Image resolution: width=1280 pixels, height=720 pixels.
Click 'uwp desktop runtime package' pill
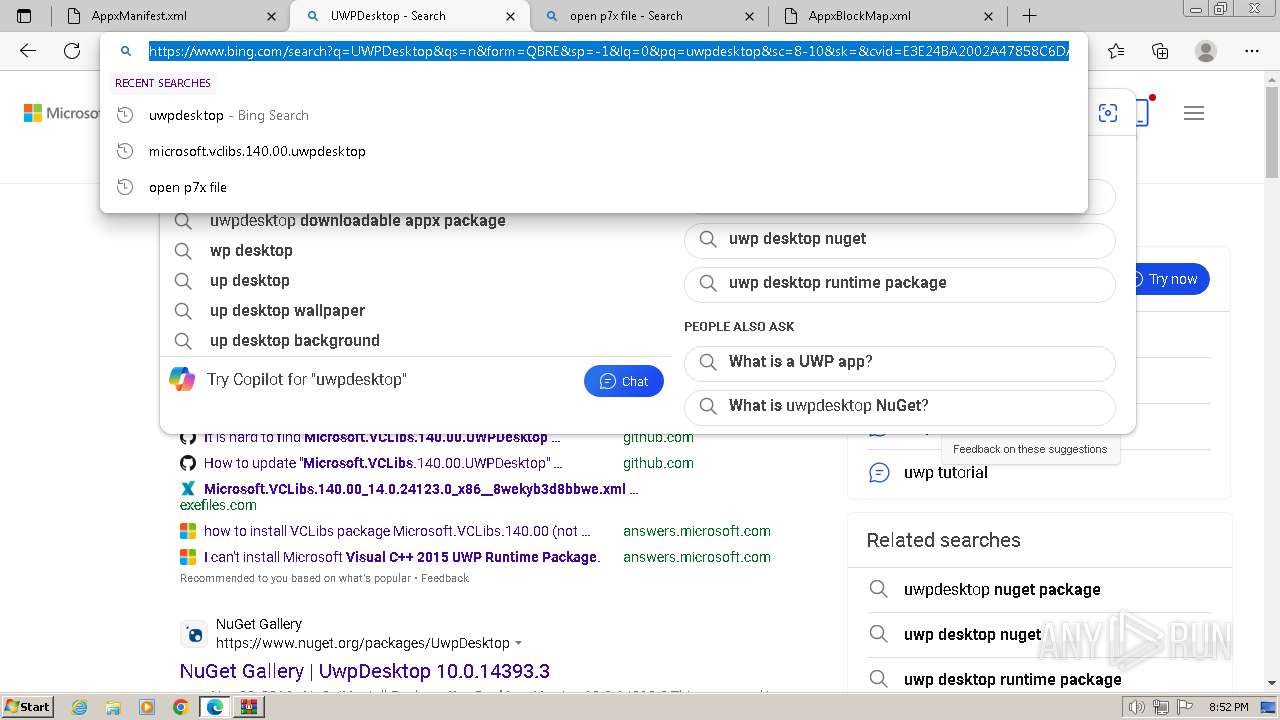pyautogui.click(x=899, y=283)
